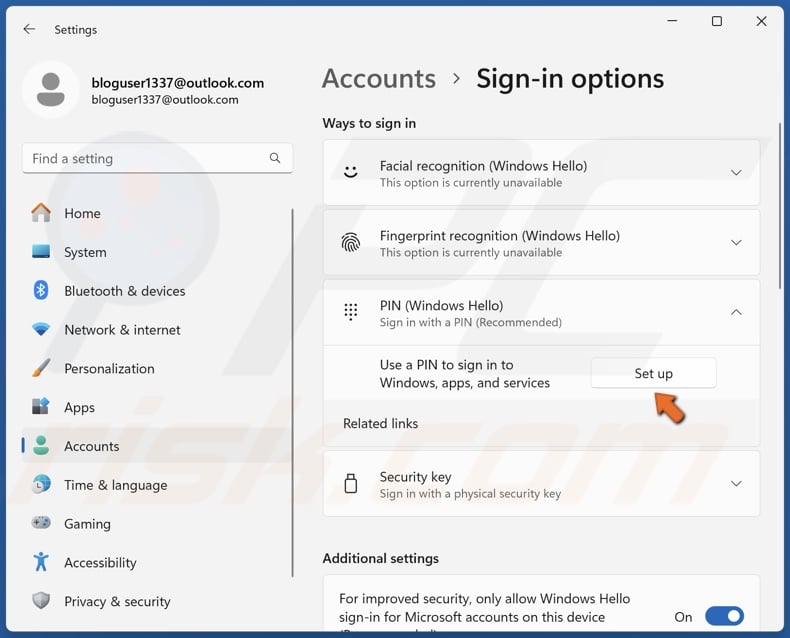Collapse the PIN (Windows Hello) section
Image resolution: width=790 pixels, height=638 pixels.
736,313
